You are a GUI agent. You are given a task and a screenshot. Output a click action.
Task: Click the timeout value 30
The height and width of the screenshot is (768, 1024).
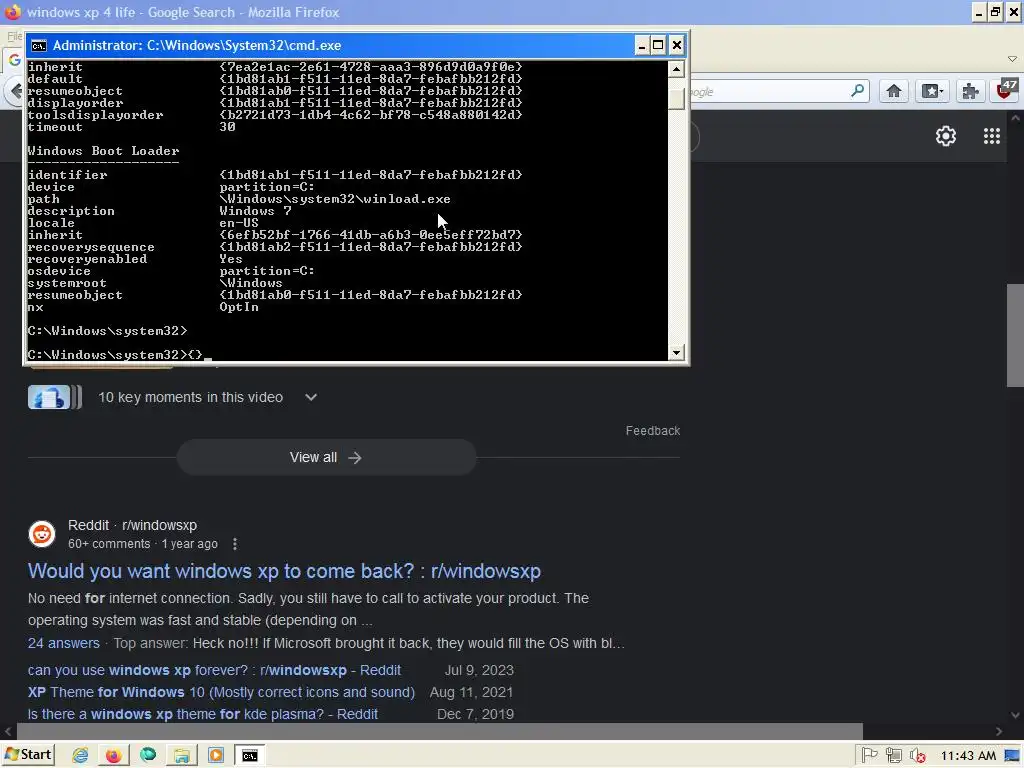(x=227, y=127)
